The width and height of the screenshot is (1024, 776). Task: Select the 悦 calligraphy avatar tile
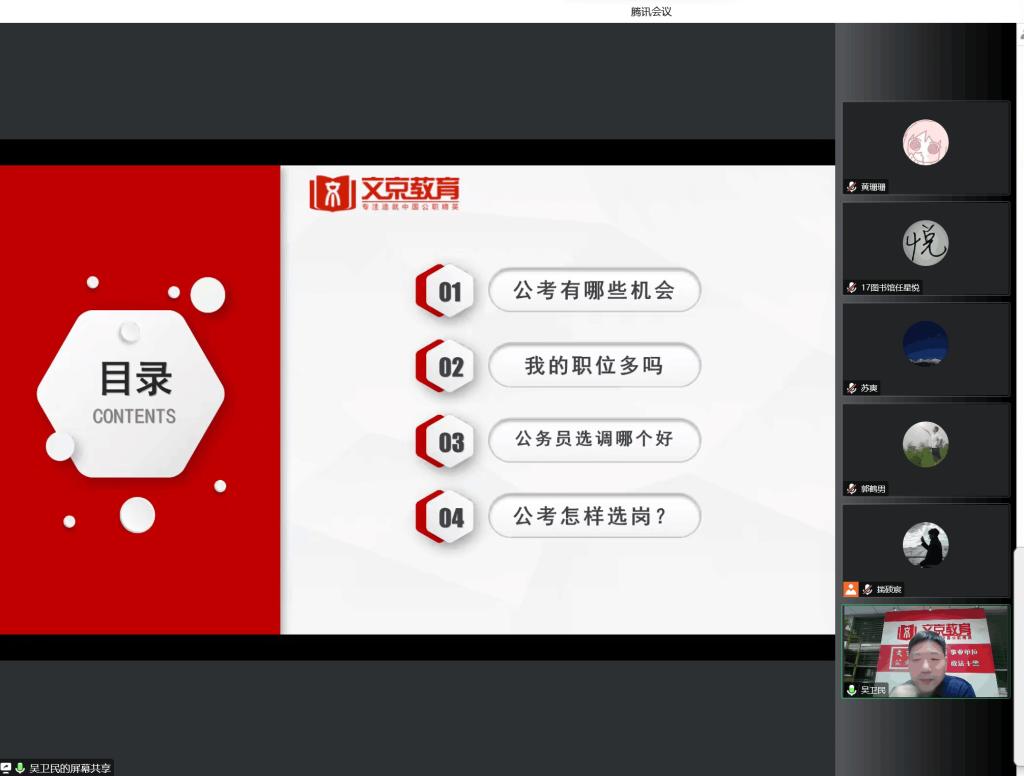pyautogui.click(x=925, y=243)
